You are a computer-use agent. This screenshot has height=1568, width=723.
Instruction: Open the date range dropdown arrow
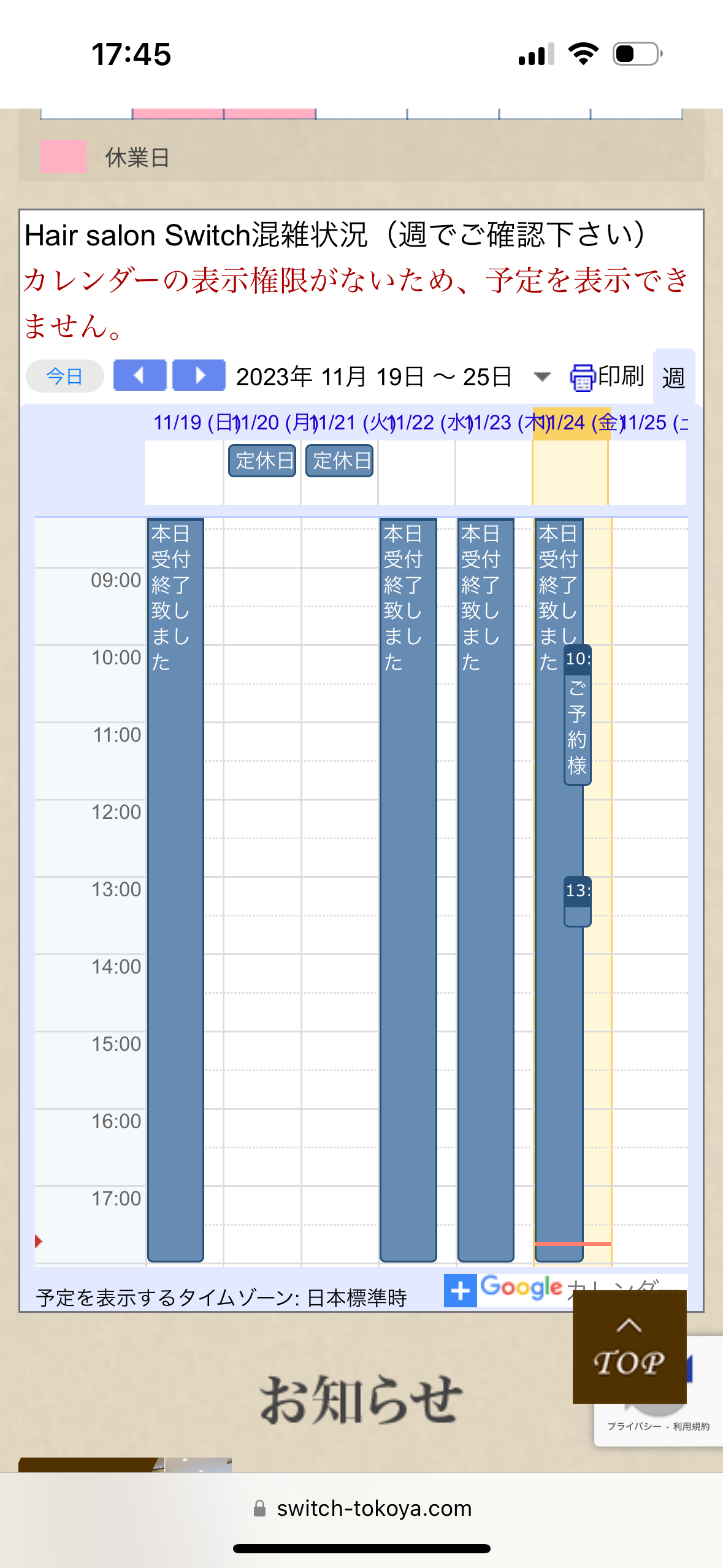coord(541,377)
